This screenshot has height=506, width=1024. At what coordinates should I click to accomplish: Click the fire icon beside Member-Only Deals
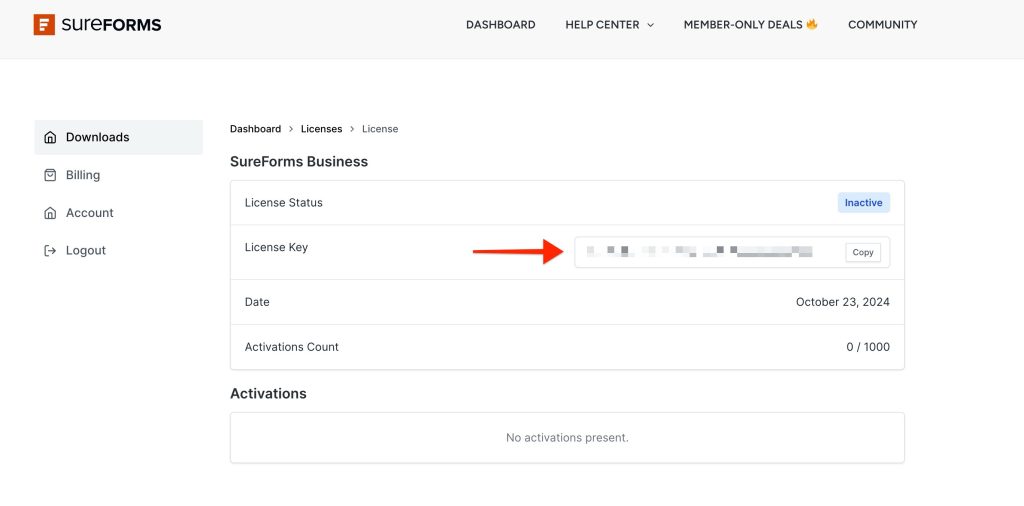(x=812, y=24)
